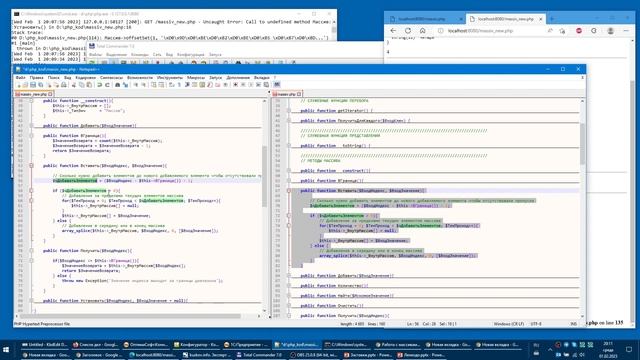Click the last Notepad++ toolbar icon
This screenshot has height=360, width=640.
[277, 84]
